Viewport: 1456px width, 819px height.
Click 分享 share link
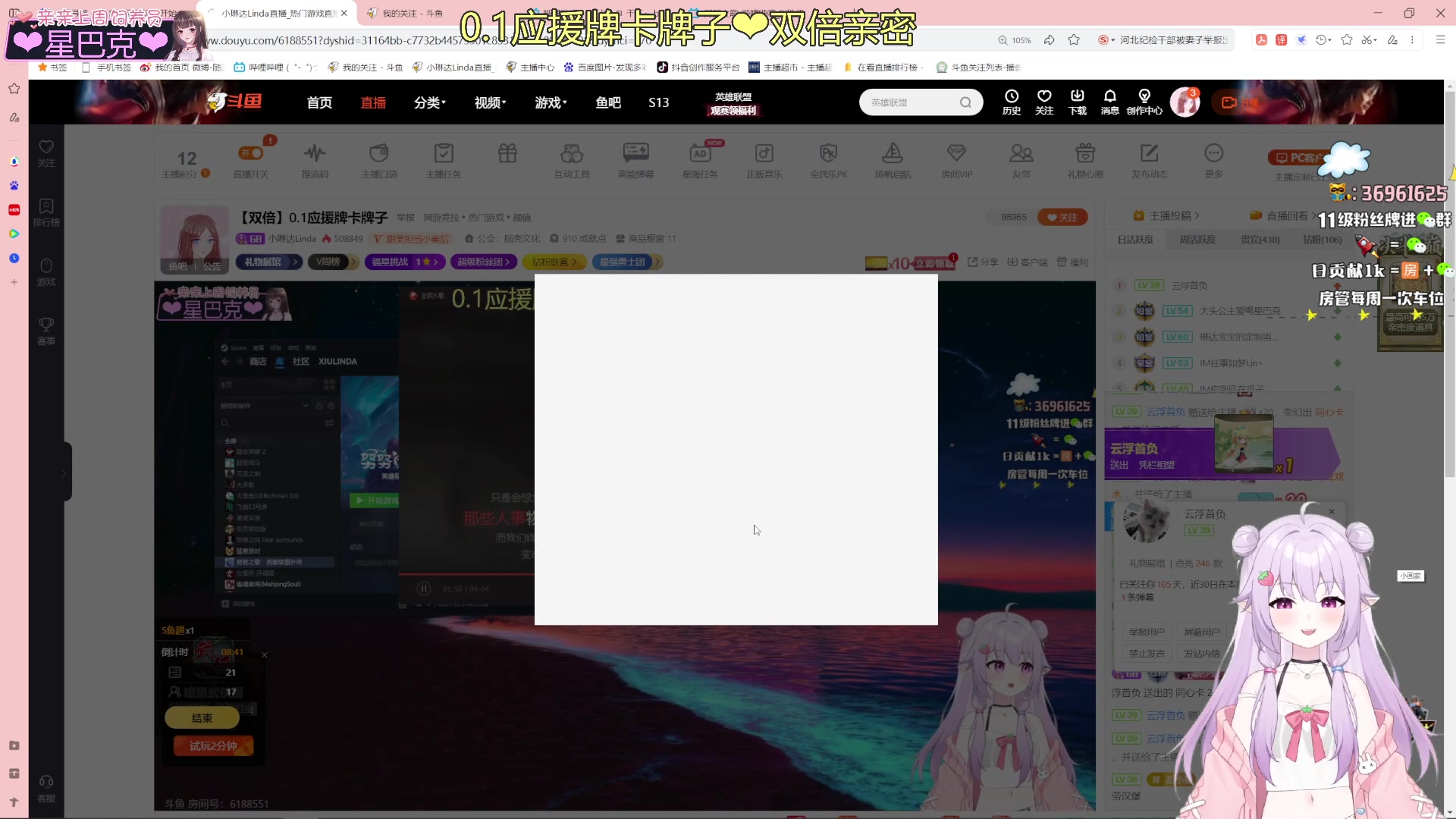(983, 262)
